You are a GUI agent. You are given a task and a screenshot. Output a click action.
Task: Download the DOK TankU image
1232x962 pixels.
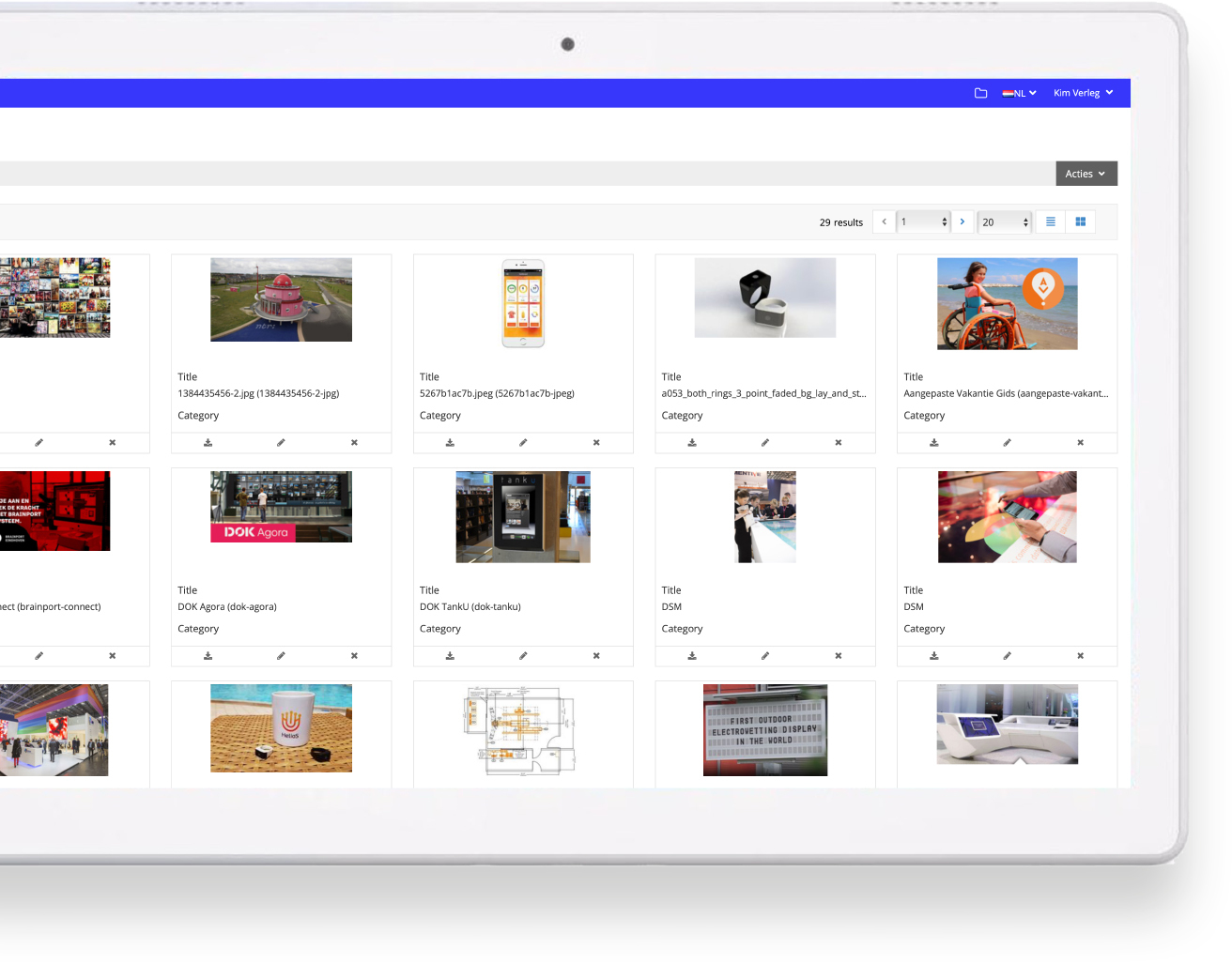450,656
